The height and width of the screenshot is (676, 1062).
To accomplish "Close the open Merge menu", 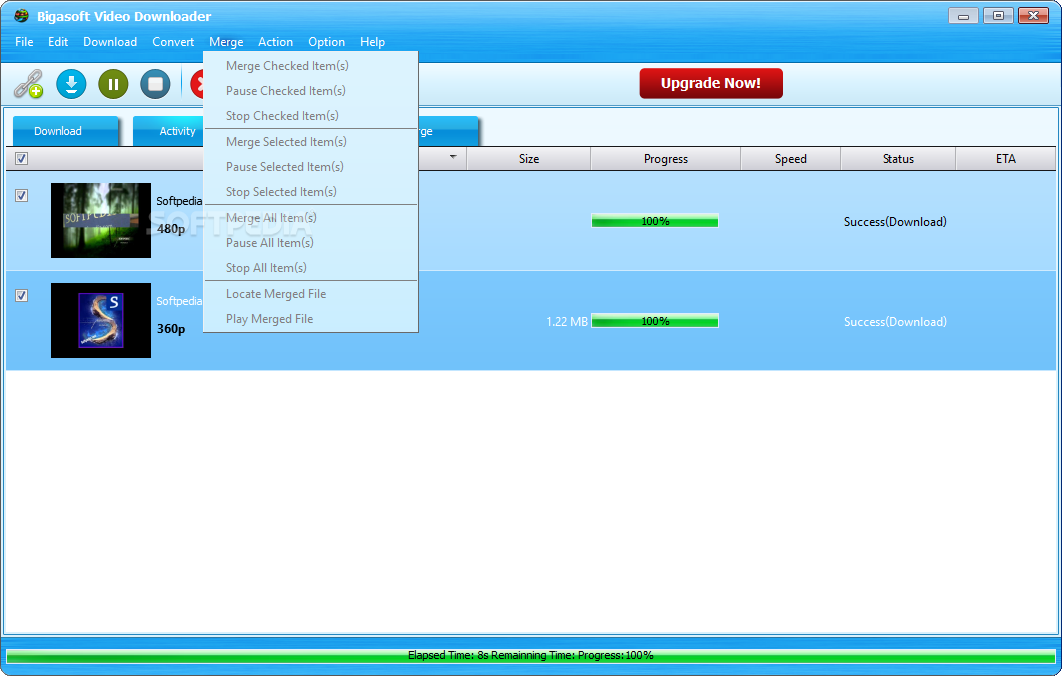I will pos(226,42).
